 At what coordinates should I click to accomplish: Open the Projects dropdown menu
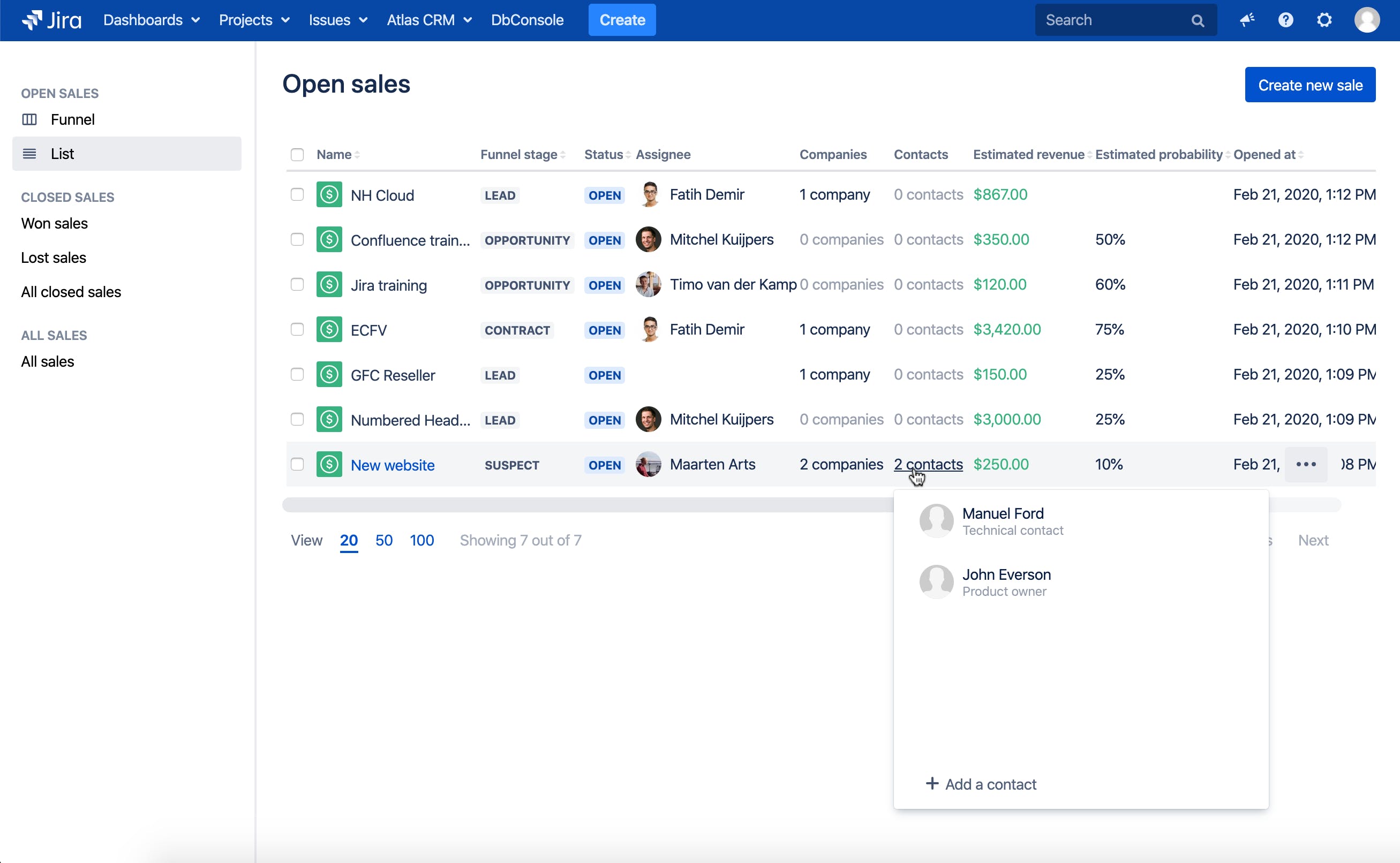tap(254, 20)
